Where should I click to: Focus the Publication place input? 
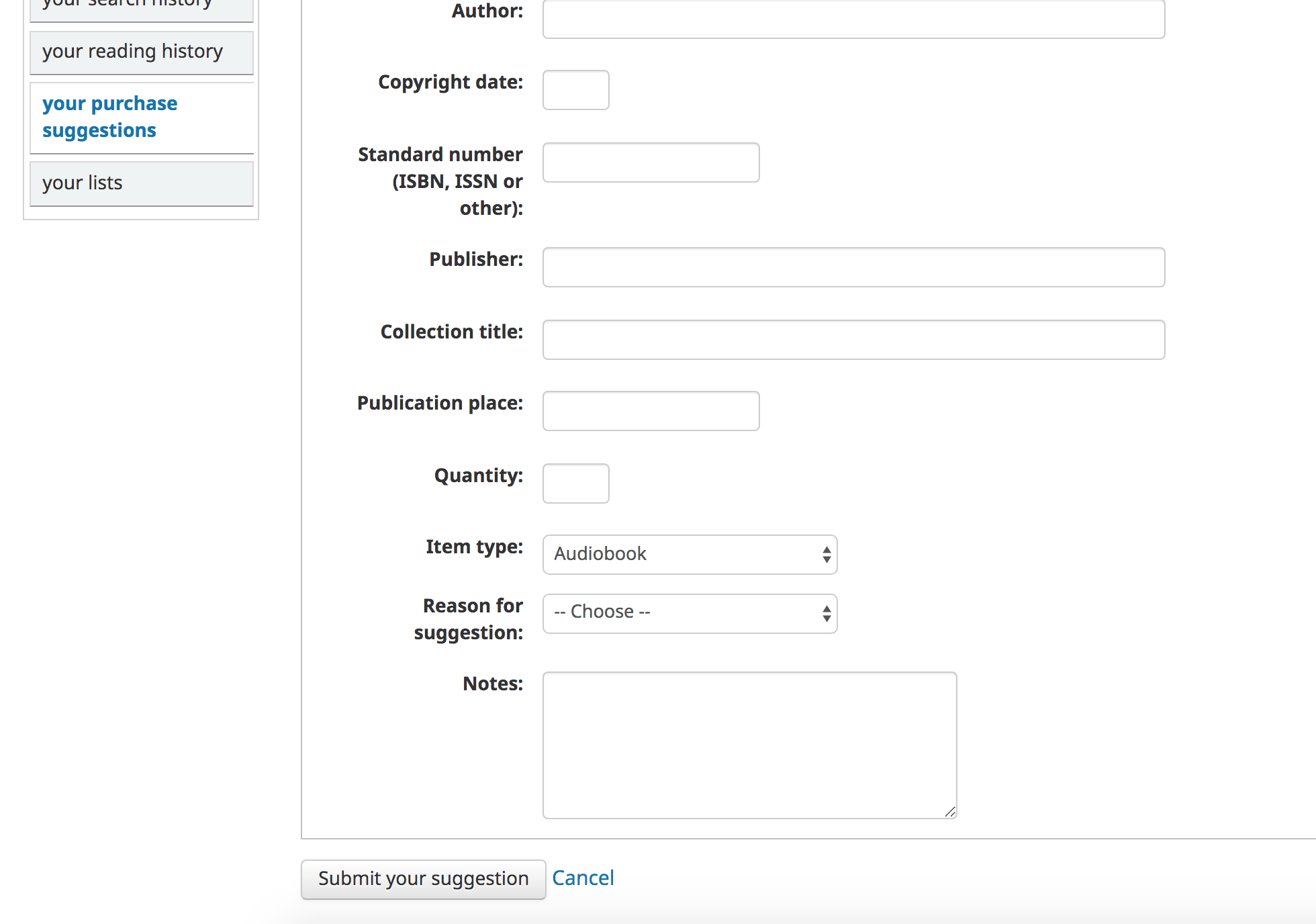650,411
